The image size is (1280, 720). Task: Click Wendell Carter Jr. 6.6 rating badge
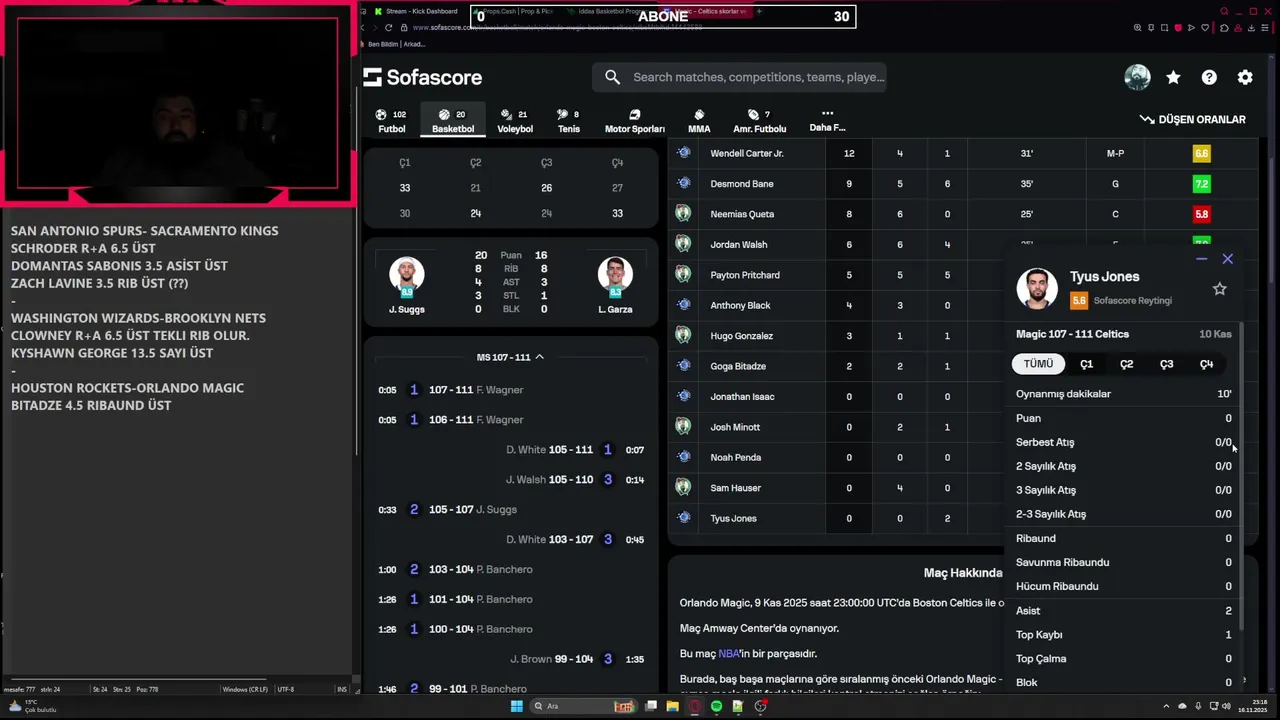coord(1201,153)
